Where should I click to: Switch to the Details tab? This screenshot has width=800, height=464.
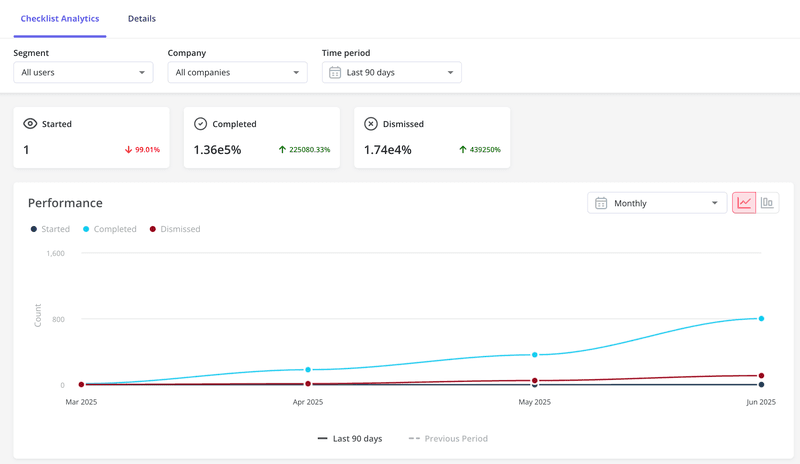[x=142, y=19]
